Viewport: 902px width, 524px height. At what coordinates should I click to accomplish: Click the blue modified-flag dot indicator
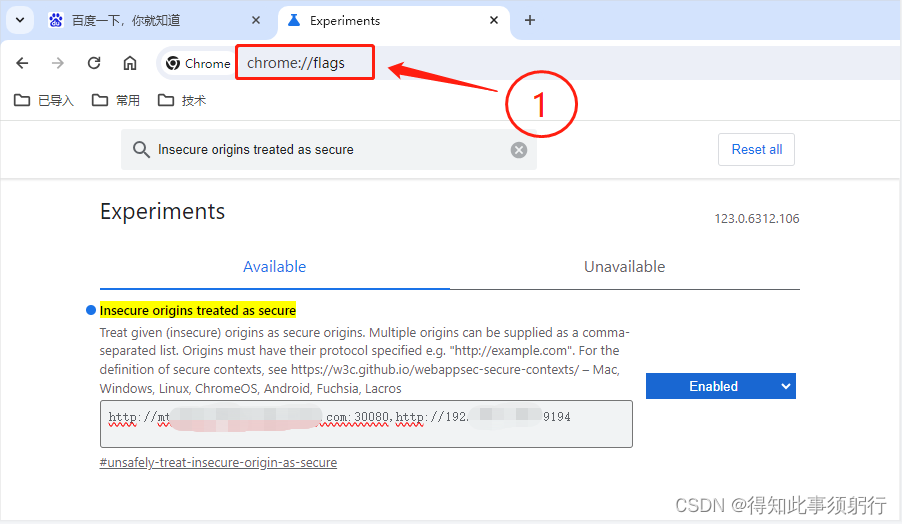coord(90,311)
